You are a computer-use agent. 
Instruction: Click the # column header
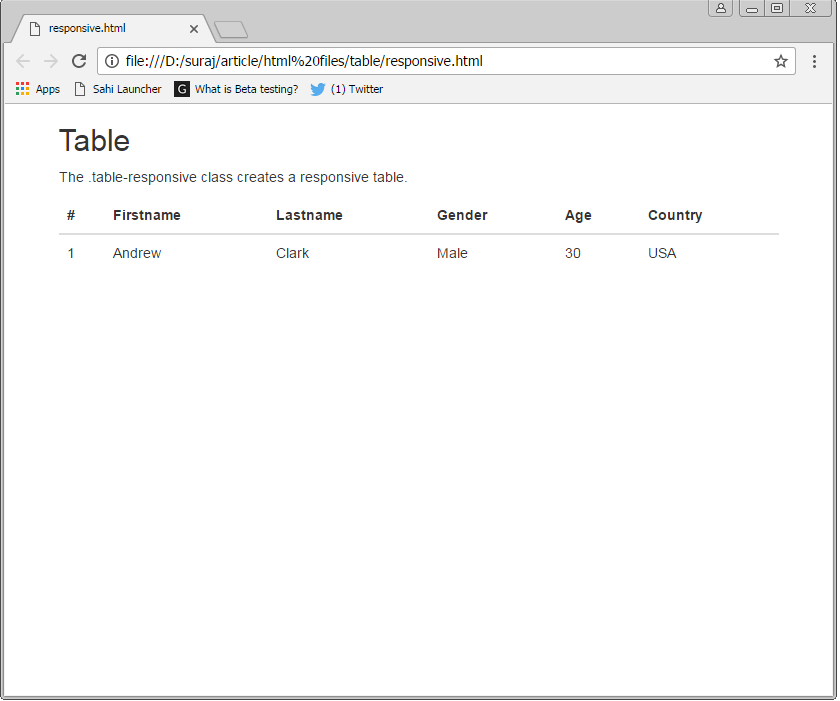coord(71,215)
